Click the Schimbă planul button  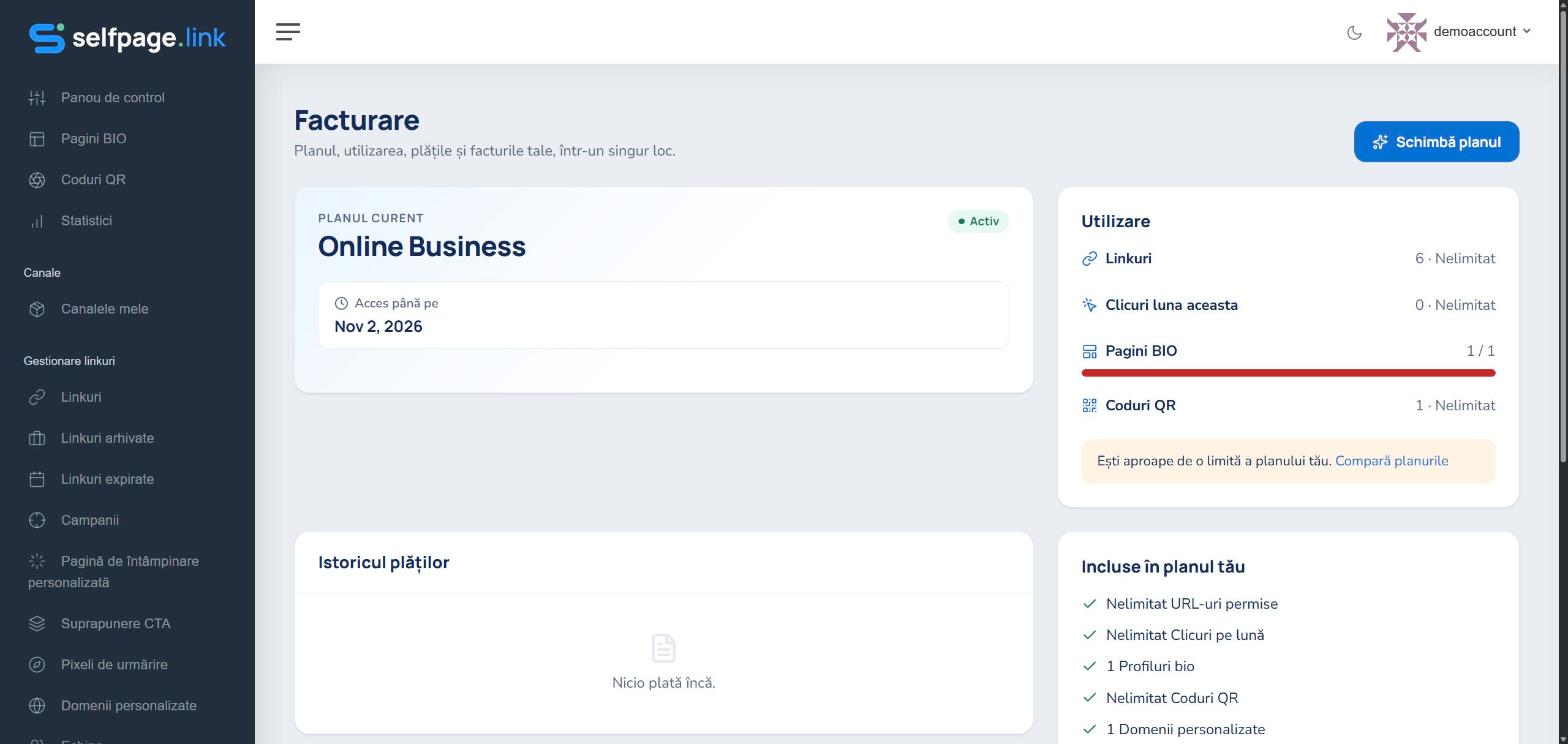1436,142
